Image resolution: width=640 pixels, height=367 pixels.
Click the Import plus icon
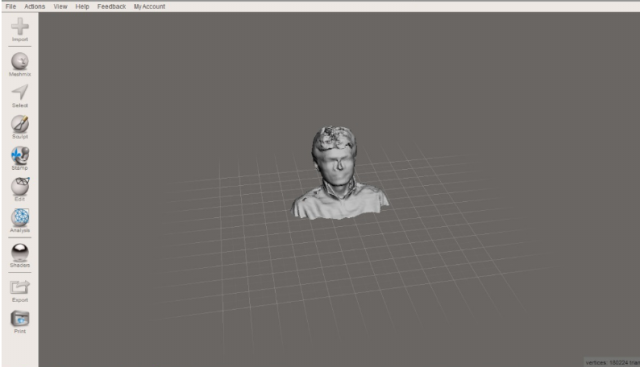20,27
